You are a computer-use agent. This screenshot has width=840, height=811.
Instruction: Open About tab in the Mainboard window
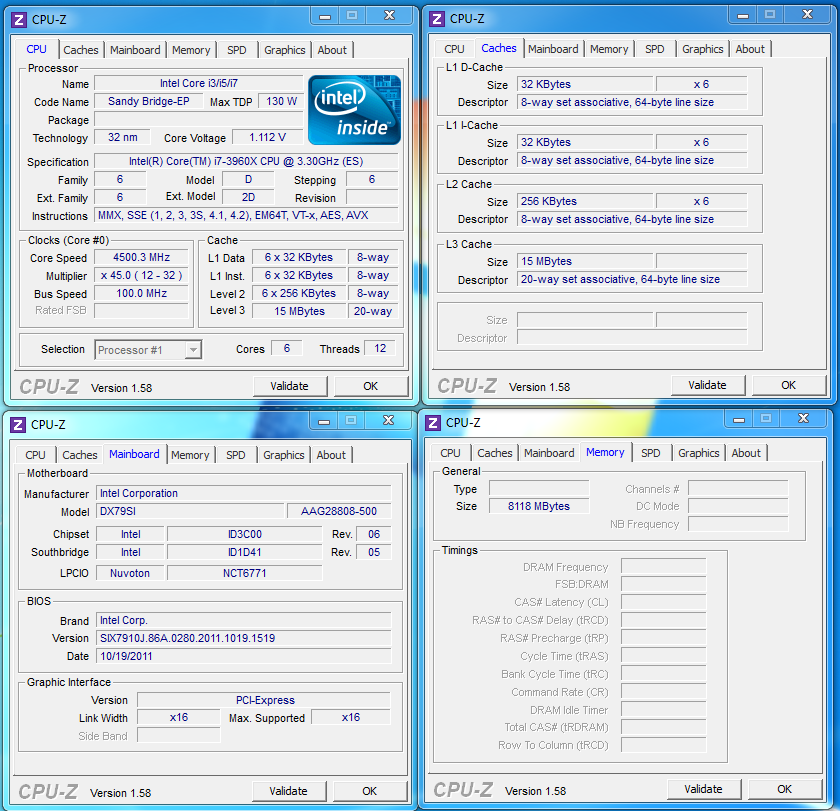331,455
